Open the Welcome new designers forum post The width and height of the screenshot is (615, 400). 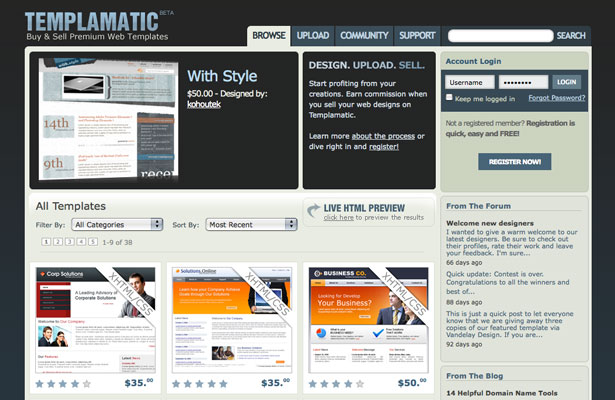click(x=490, y=223)
